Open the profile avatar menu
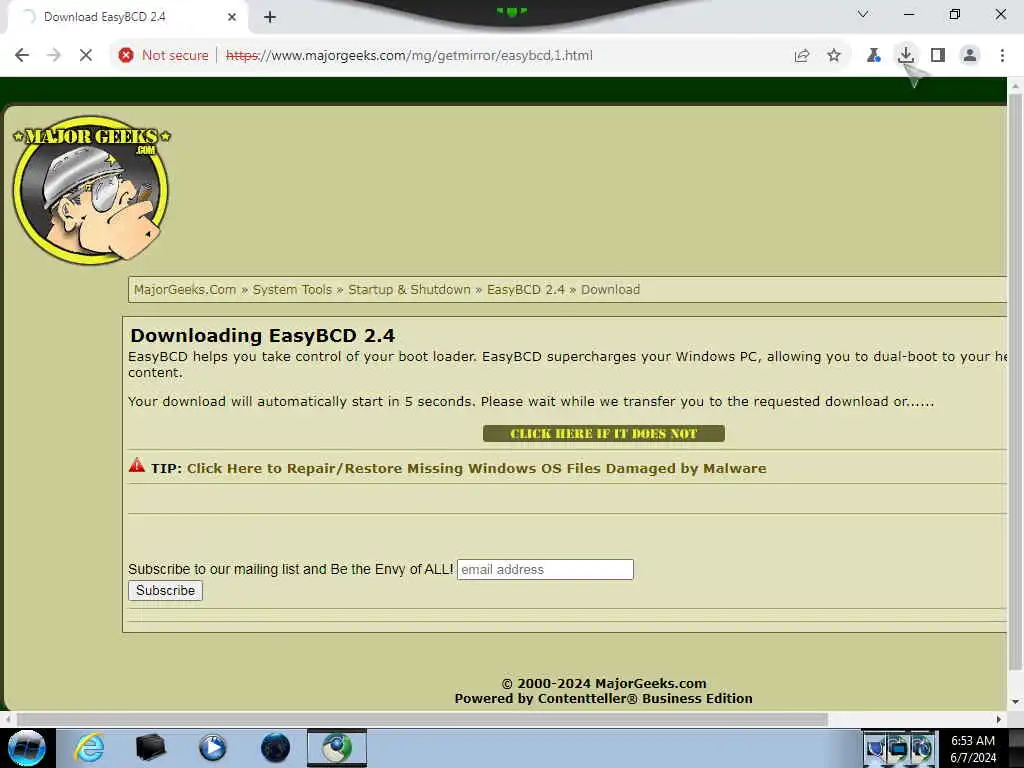This screenshot has width=1024, height=768. 970,56
